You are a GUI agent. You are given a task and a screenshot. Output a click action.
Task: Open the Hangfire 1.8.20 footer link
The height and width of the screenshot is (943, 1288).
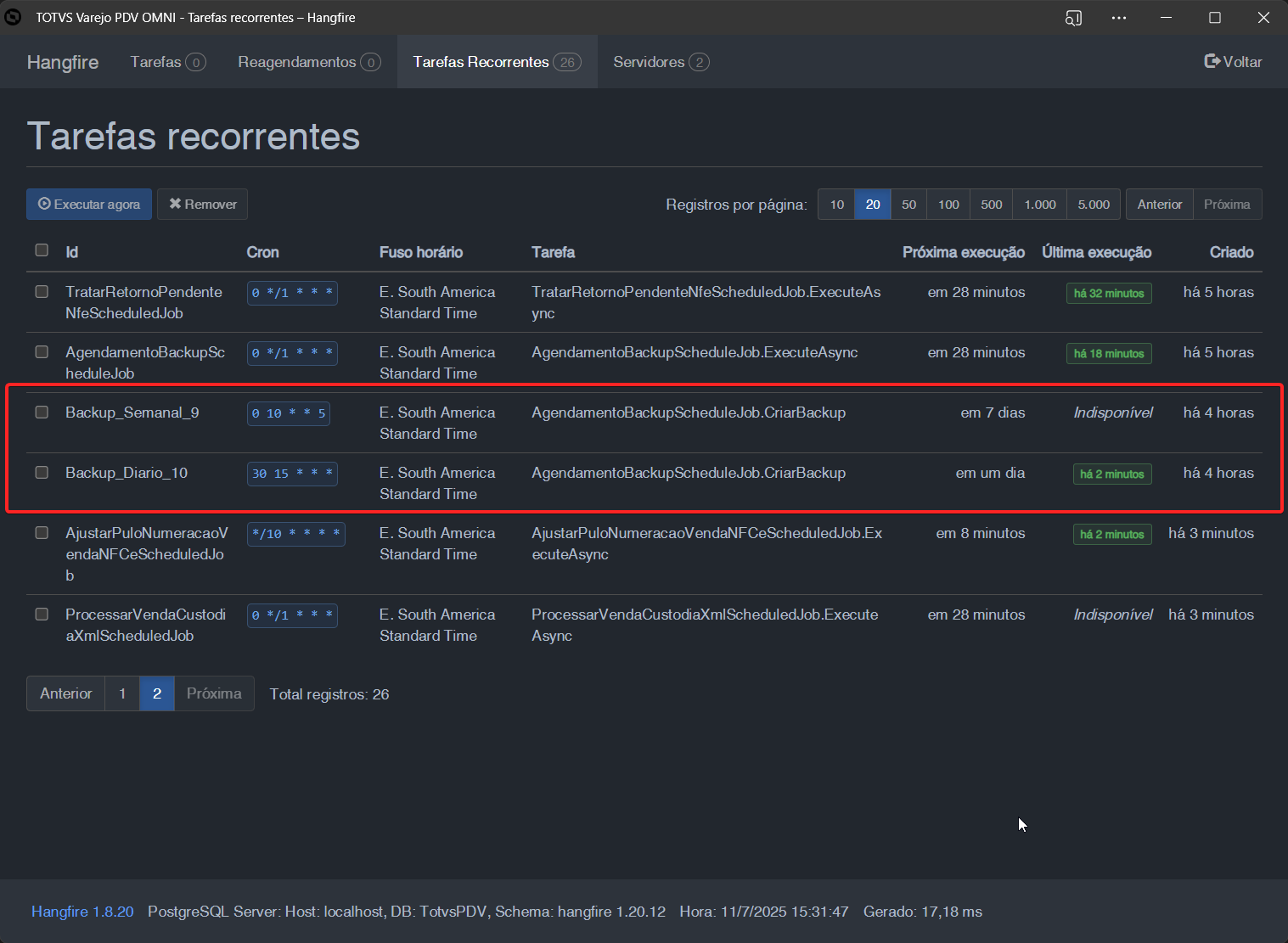pos(82,912)
